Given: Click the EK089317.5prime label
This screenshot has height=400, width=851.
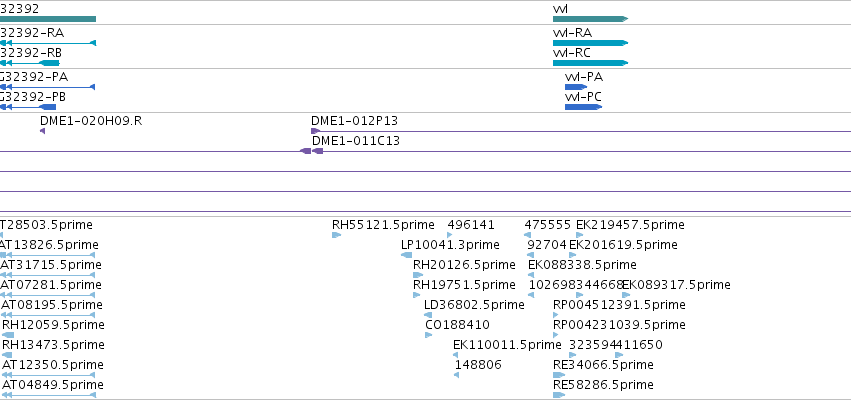Looking at the screenshot, I should pyautogui.click(x=676, y=284).
